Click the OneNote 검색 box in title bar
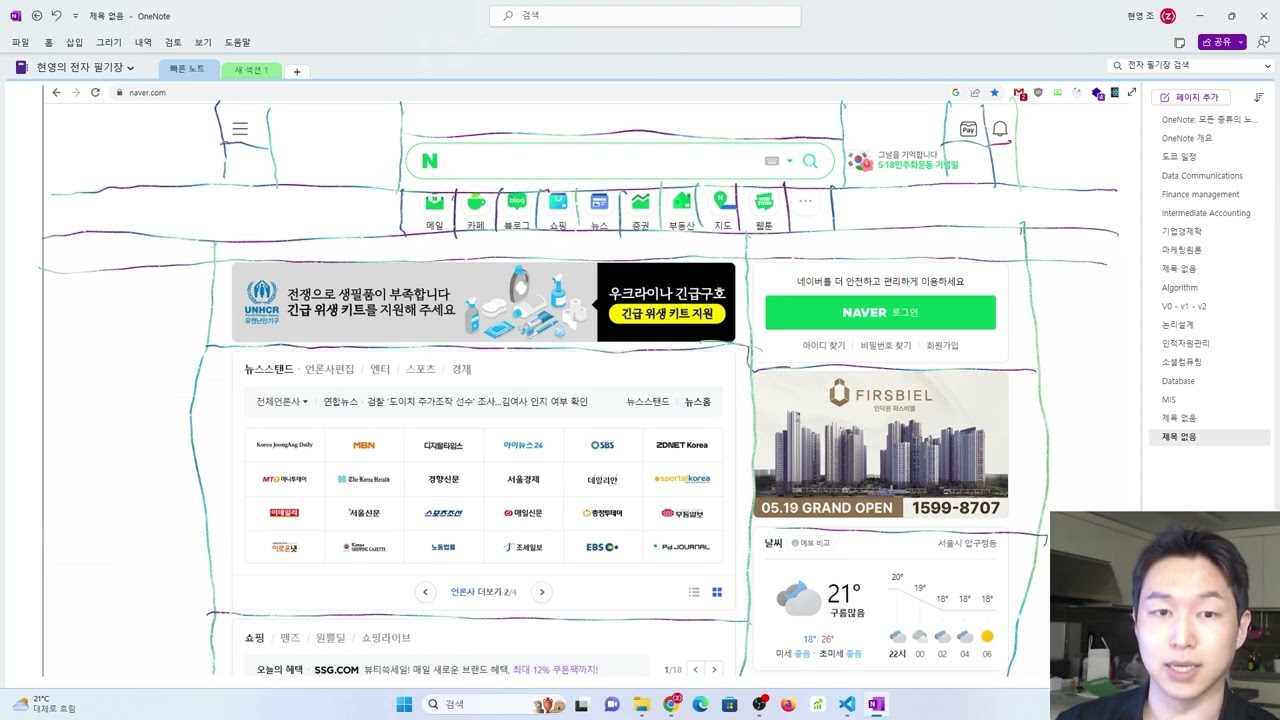Image resolution: width=1280 pixels, height=720 pixels. [x=645, y=16]
